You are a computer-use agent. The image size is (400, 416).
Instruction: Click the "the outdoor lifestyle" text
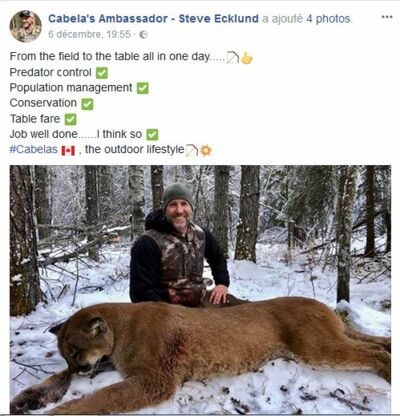134,149
